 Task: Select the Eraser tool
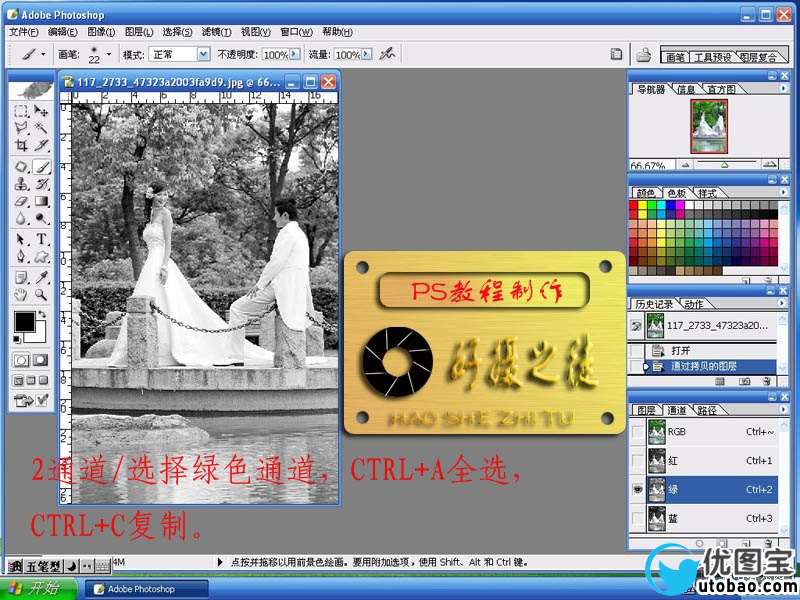coord(21,202)
